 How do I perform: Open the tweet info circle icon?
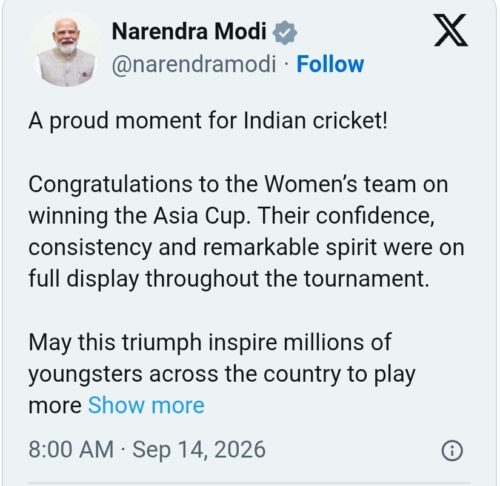452,451
